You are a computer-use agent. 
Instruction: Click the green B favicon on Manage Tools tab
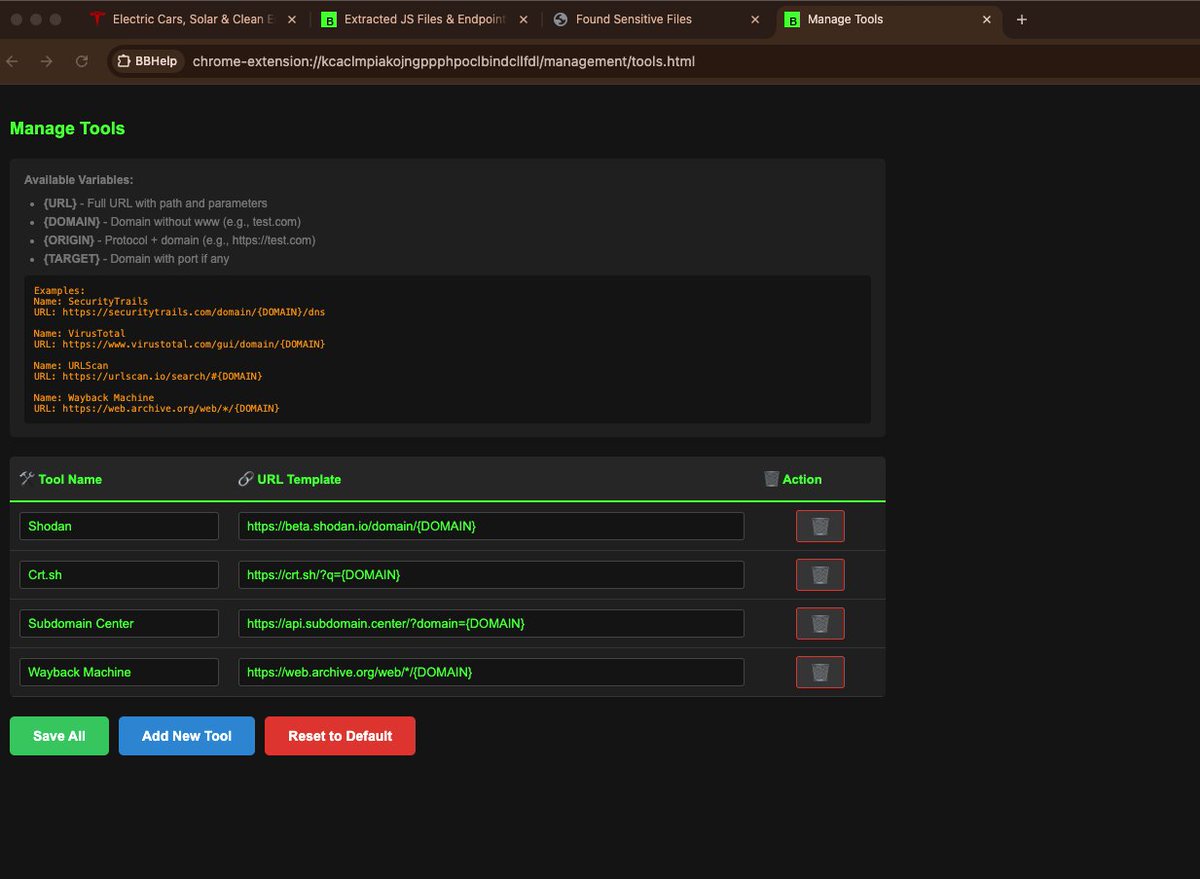point(792,19)
